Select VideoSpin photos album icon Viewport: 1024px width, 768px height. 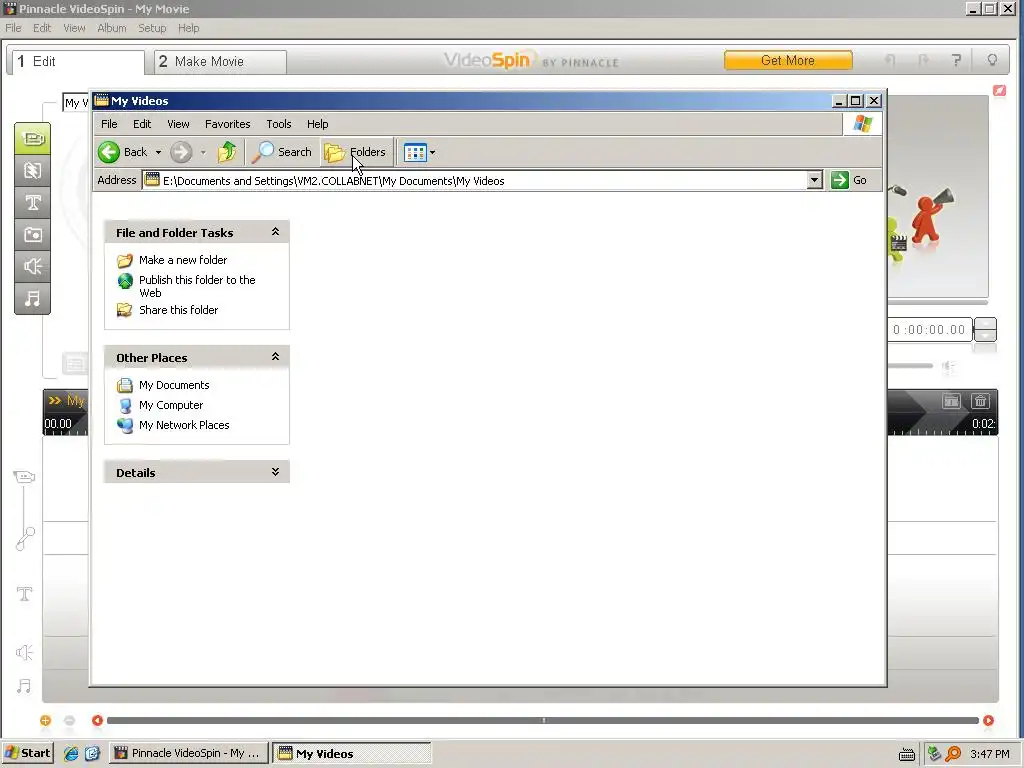pyautogui.click(x=33, y=234)
